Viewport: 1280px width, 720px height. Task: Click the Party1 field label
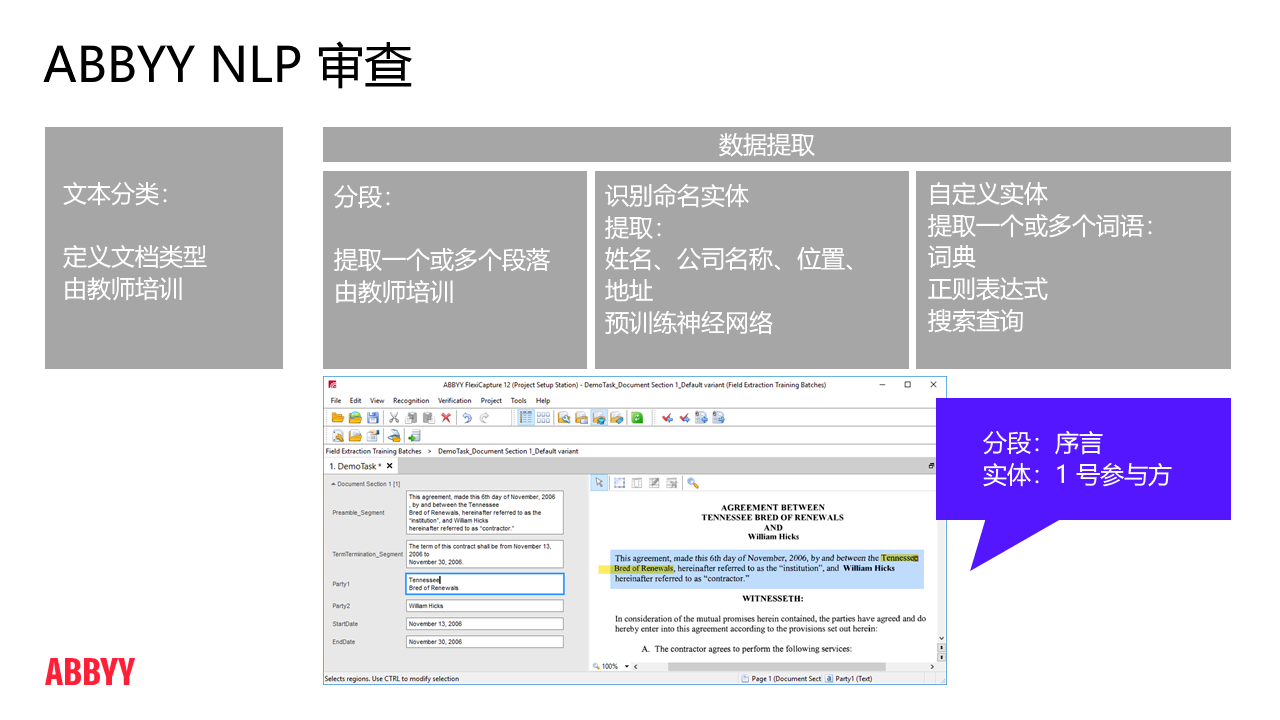point(341,584)
